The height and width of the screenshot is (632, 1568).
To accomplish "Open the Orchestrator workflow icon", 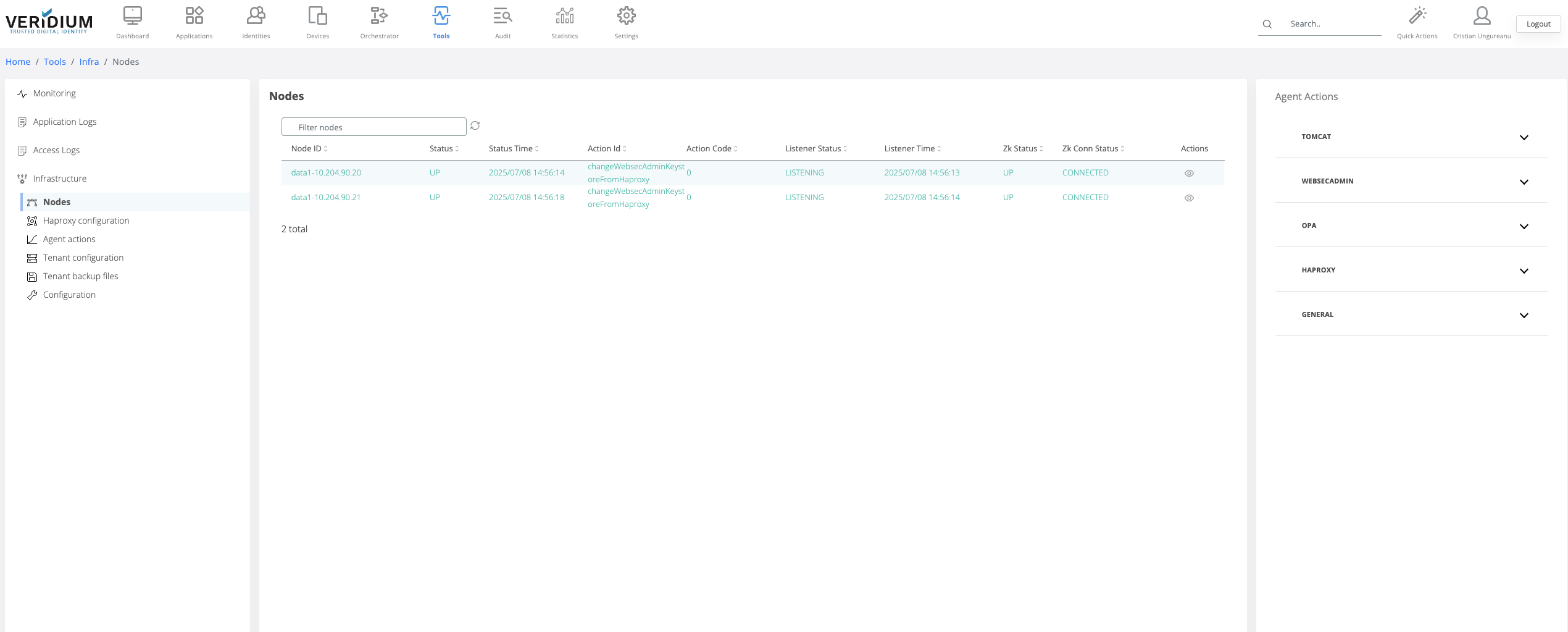I will (379, 16).
